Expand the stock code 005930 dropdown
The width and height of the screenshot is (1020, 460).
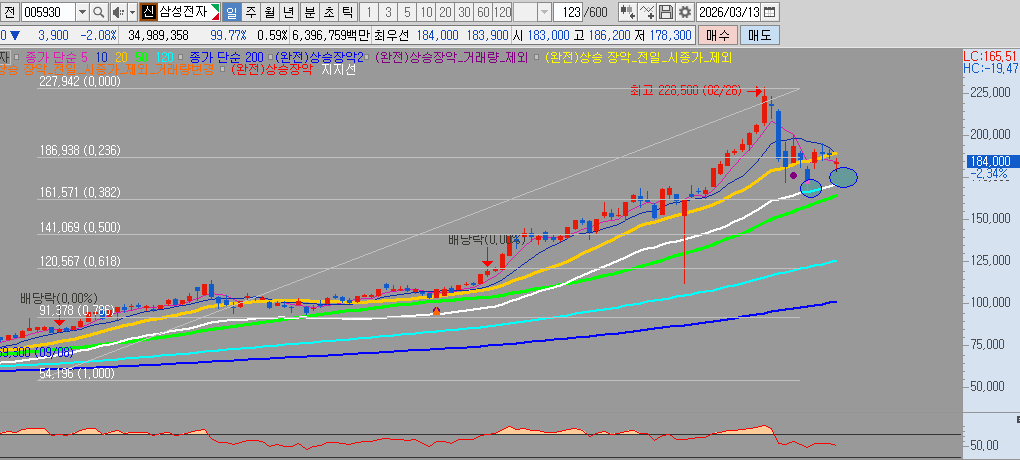coord(82,12)
